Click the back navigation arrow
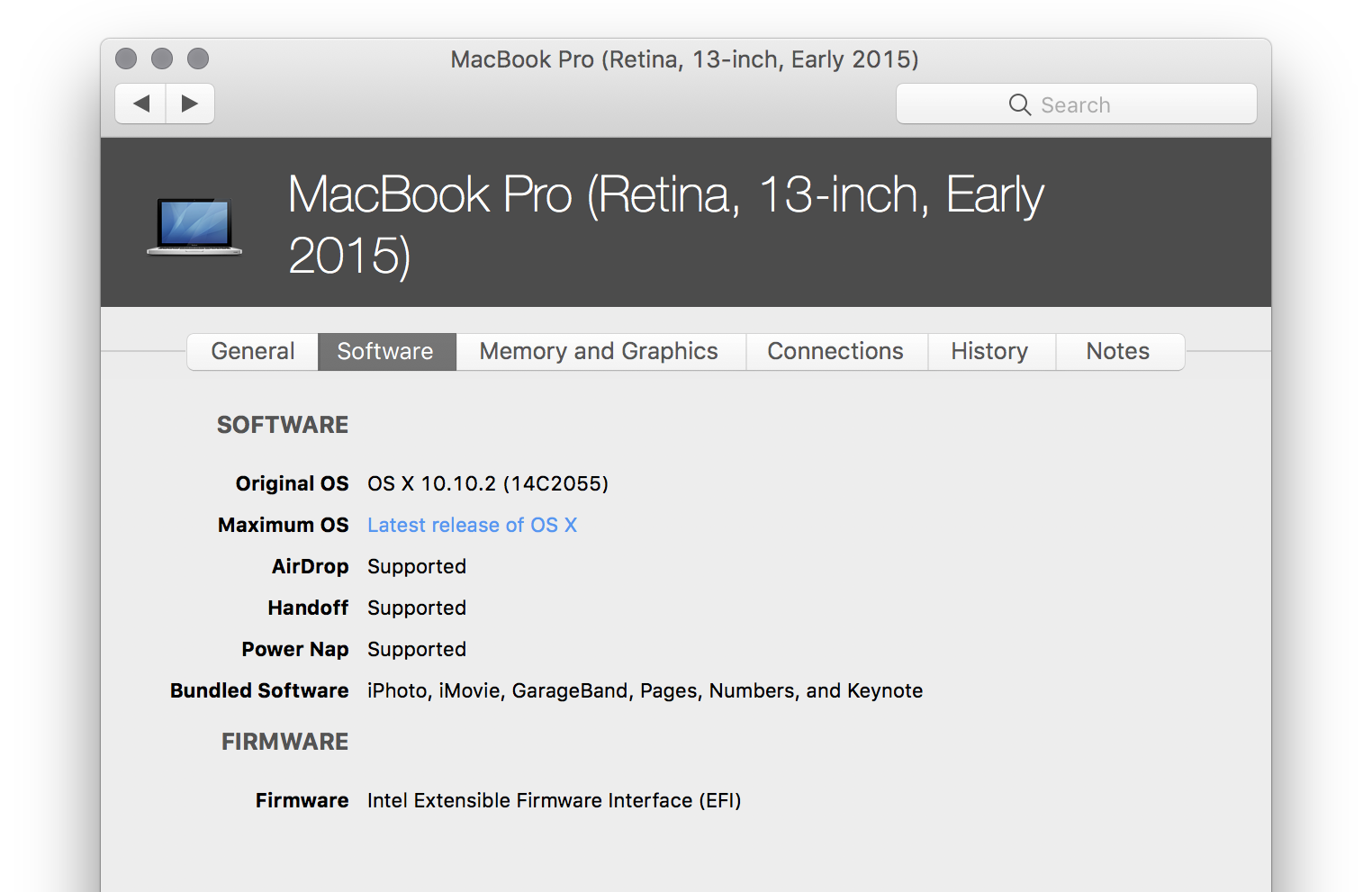The width and height of the screenshot is (1372, 892). 141,104
